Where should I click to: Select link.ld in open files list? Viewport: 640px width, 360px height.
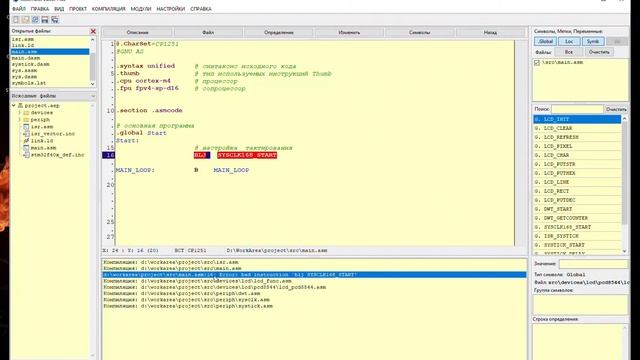[x=23, y=45]
